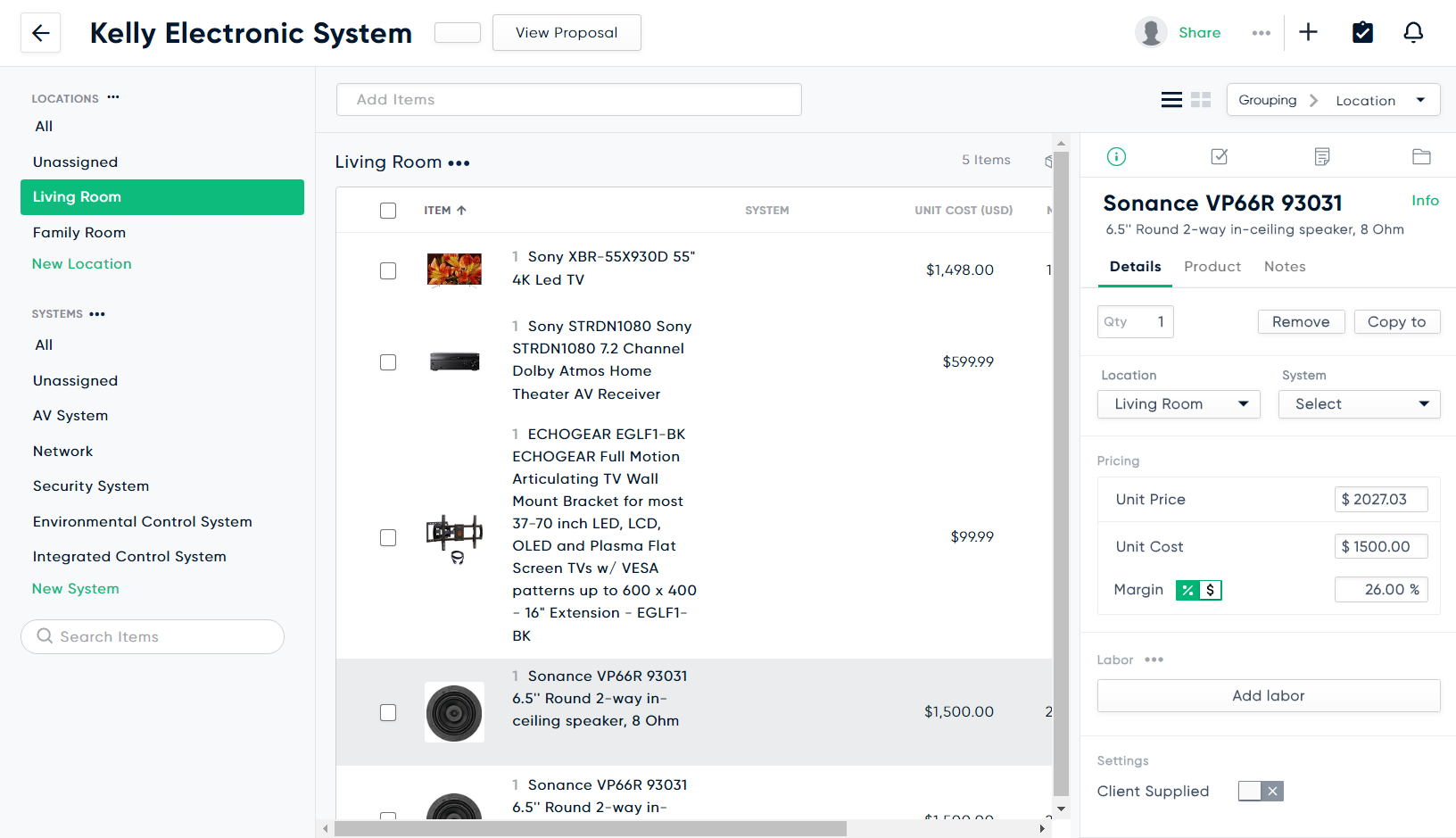Open the Living Room location dropdown

[1179, 404]
